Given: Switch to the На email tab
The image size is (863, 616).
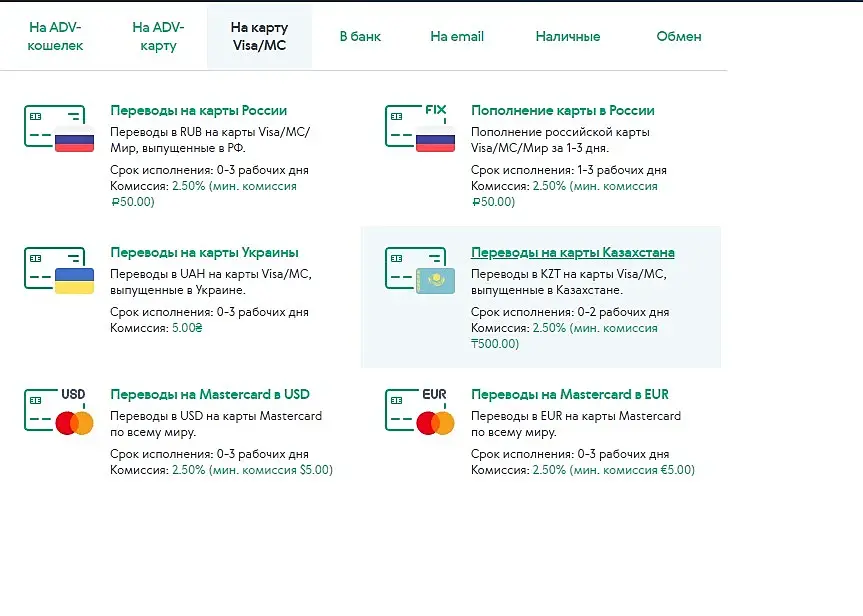Looking at the screenshot, I should click(x=457, y=36).
